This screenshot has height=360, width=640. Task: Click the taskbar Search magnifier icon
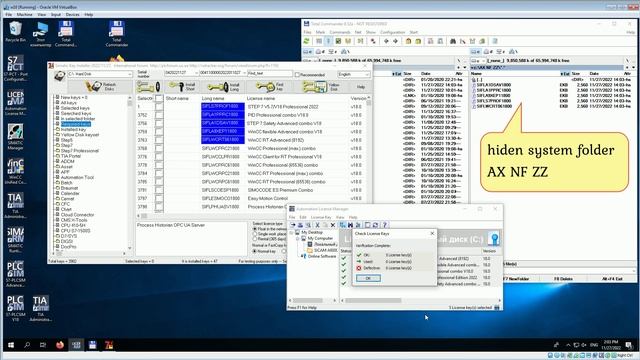pyautogui.click(x=27, y=345)
